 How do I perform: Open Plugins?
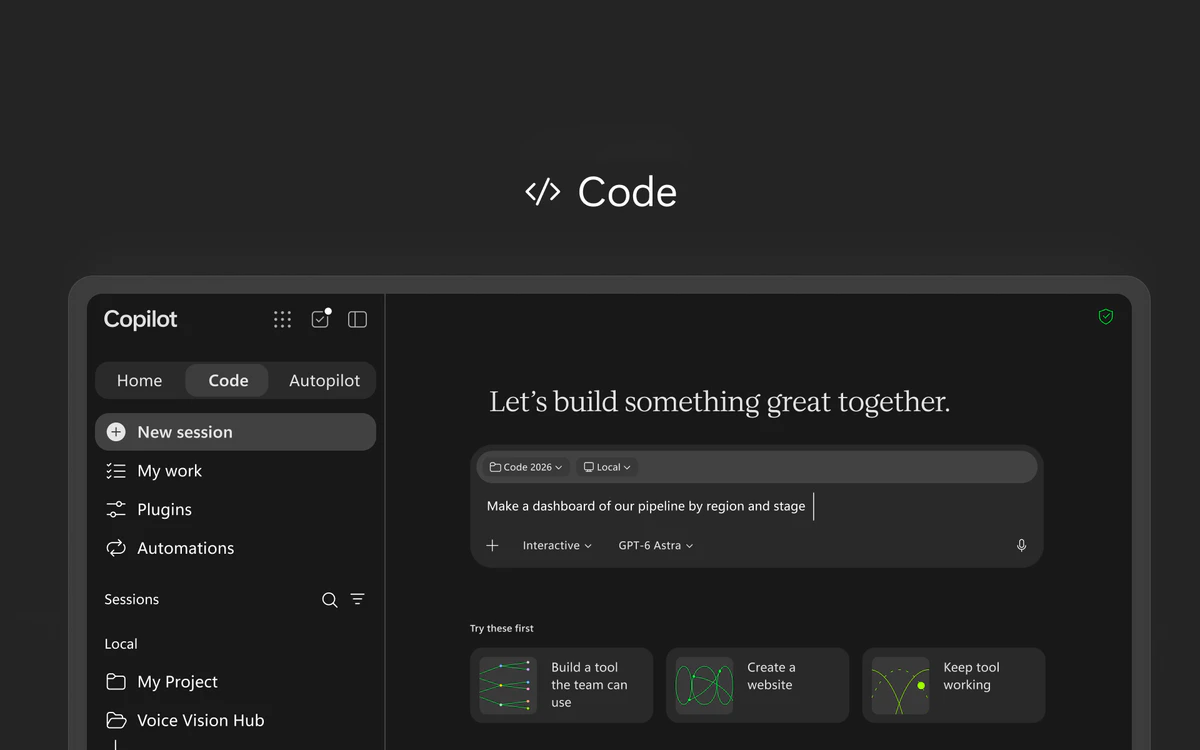point(235,509)
